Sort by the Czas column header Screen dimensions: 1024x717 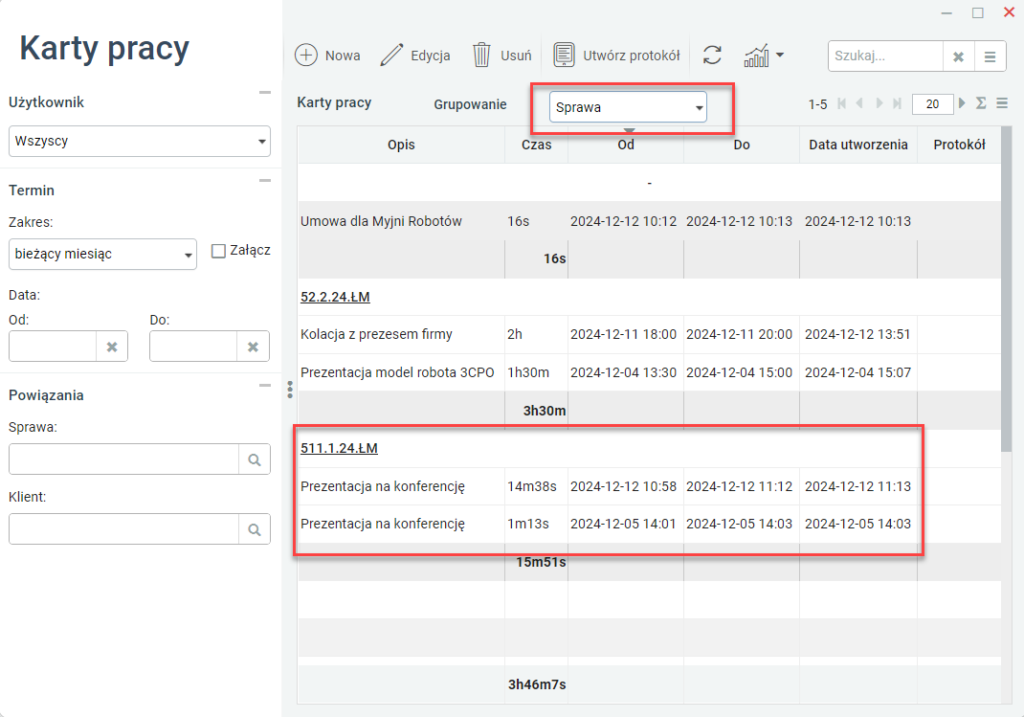pos(536,145)
